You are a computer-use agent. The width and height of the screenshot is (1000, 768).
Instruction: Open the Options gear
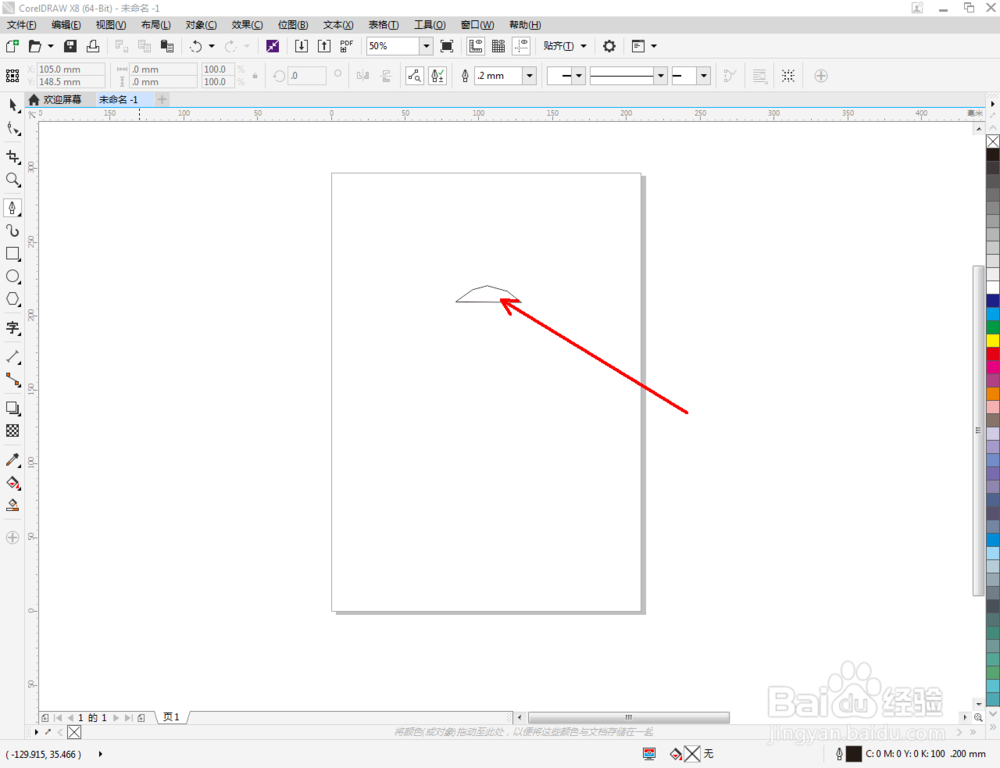tap(609, 46)
